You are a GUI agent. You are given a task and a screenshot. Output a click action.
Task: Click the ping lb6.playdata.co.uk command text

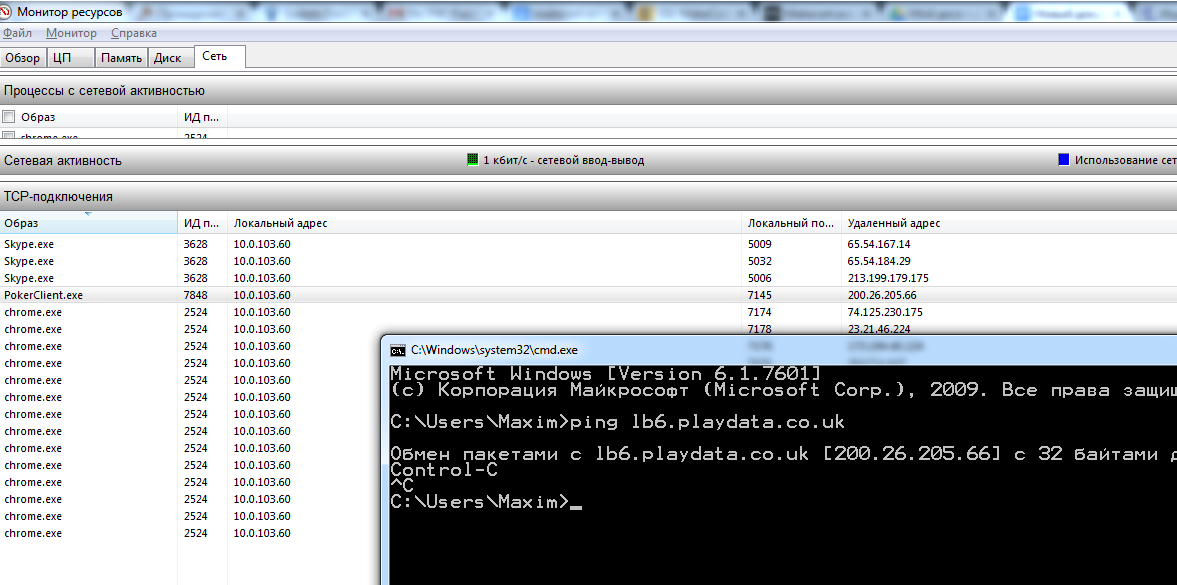click(707, 422)
